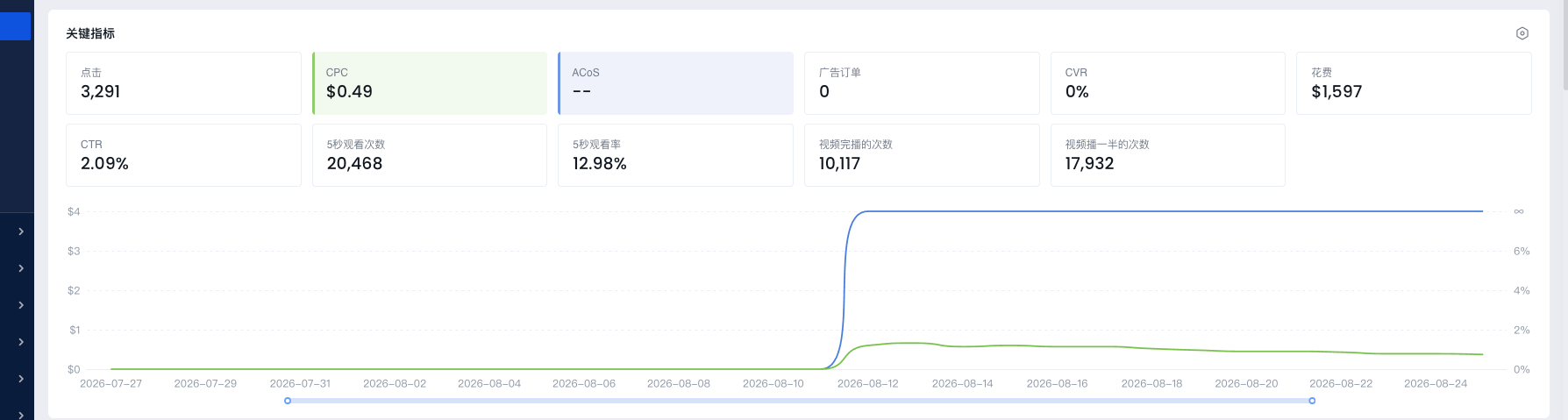Select the 点击 metric card

pyautogui.click(x=183, y=83)
